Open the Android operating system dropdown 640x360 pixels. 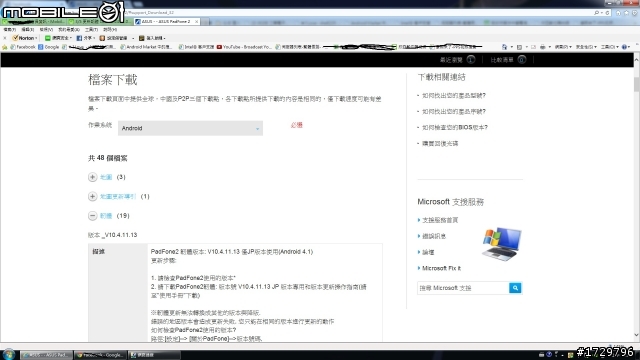pos(190,128)
